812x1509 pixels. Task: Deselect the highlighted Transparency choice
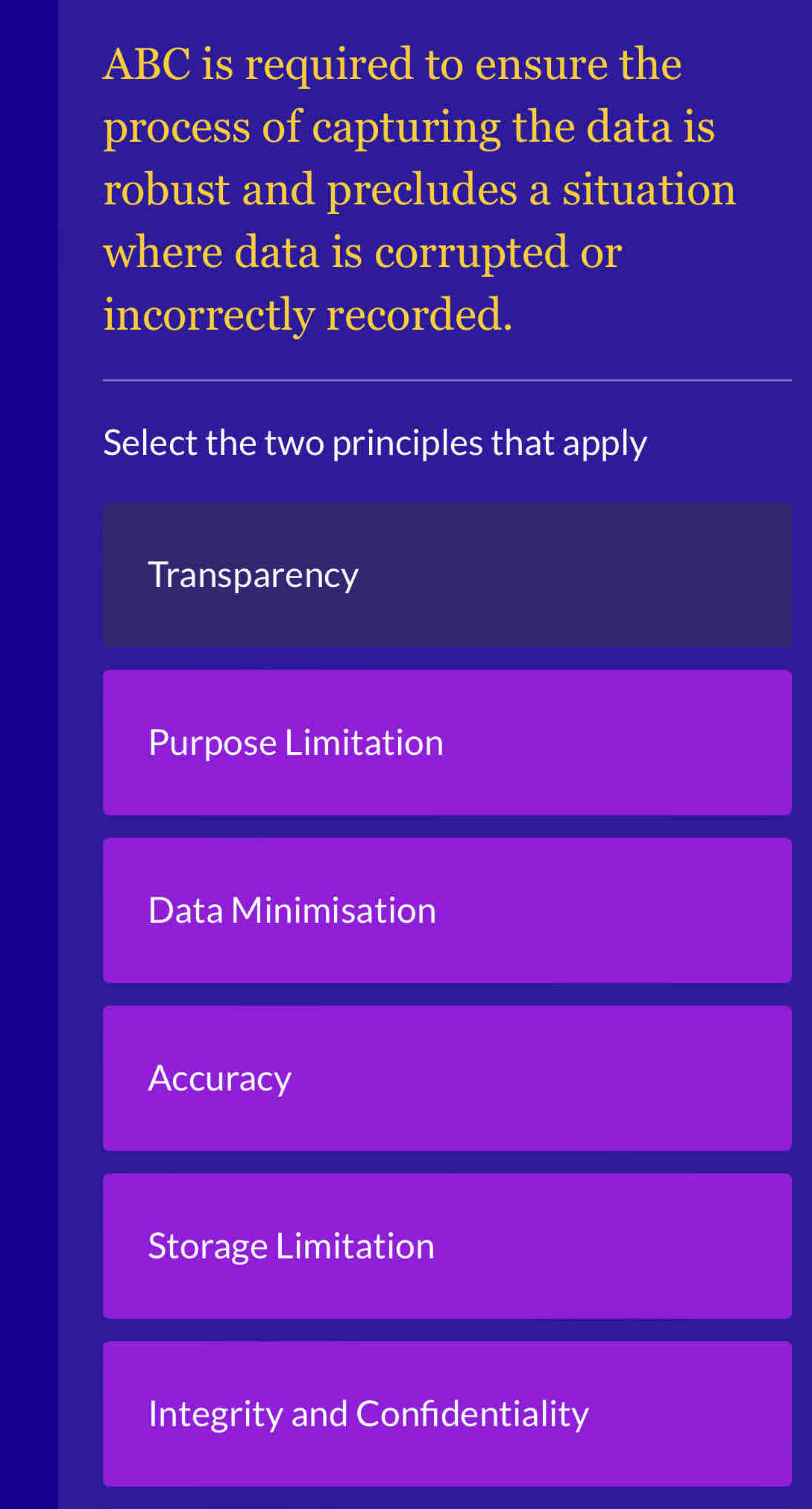pyautogui.click(x=447, y=574)
